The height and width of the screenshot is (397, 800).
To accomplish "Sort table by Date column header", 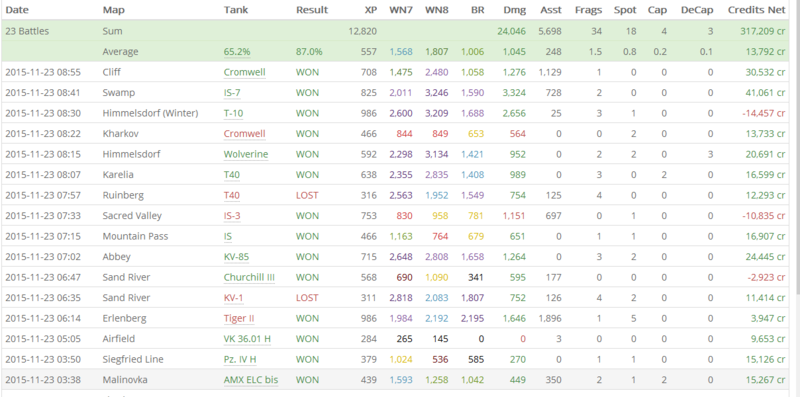I will click(16, 10).
